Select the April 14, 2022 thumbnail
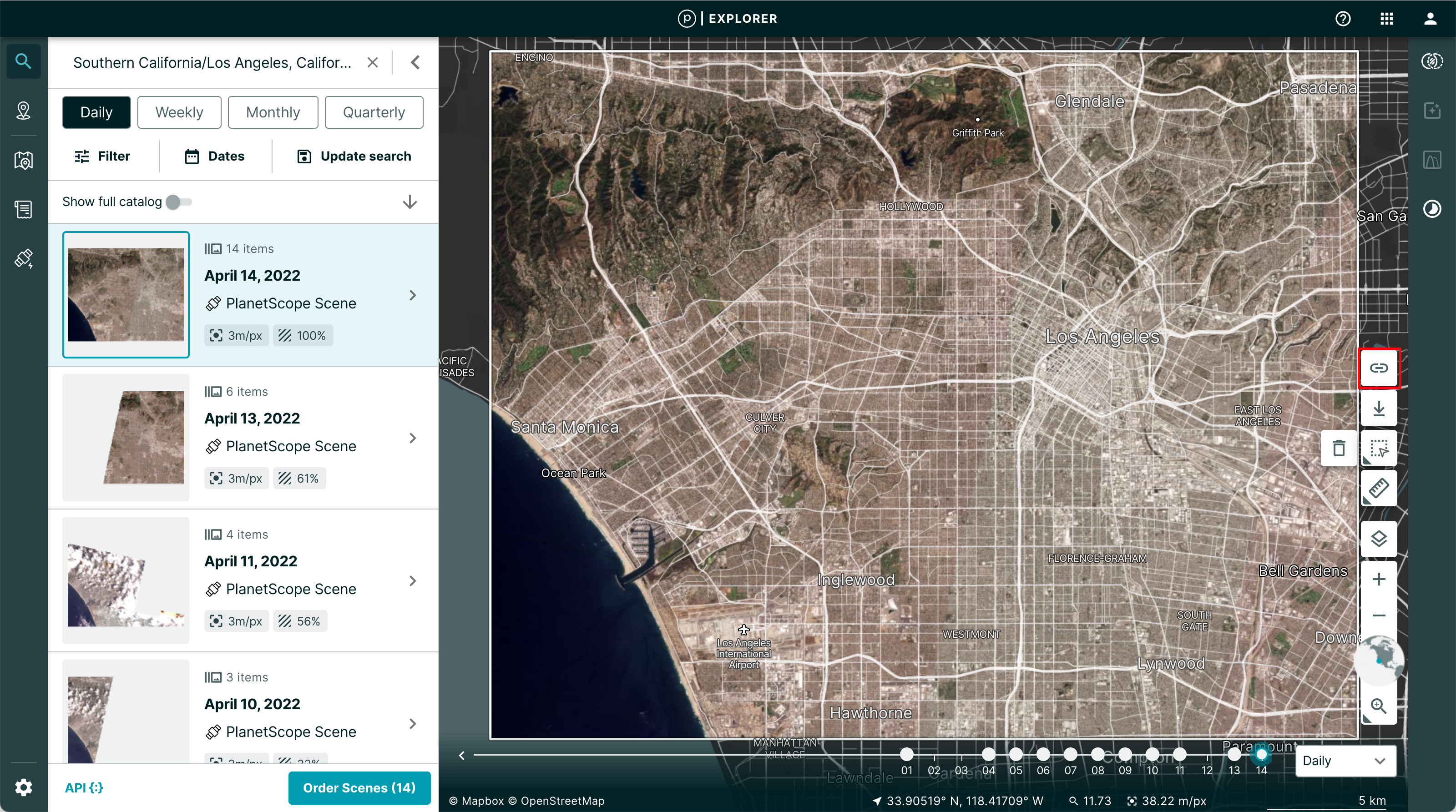The height and width of the screenshot is (812, 1456). [x=126, y=294]
